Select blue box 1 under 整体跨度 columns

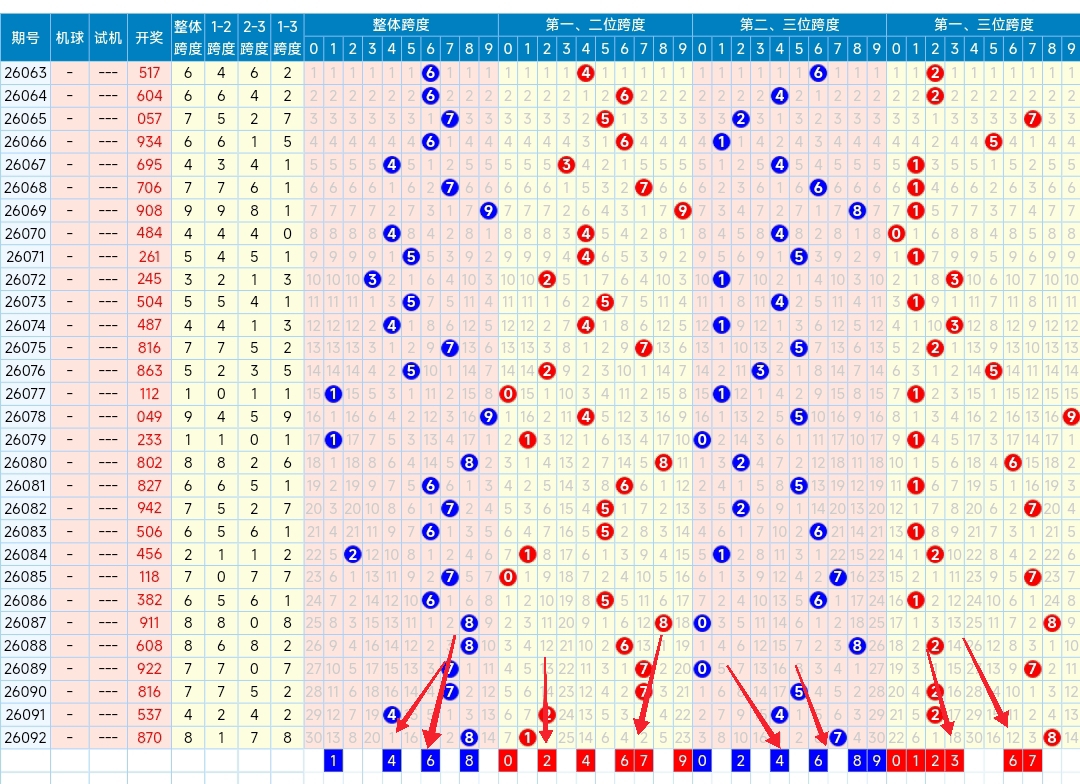333,761
